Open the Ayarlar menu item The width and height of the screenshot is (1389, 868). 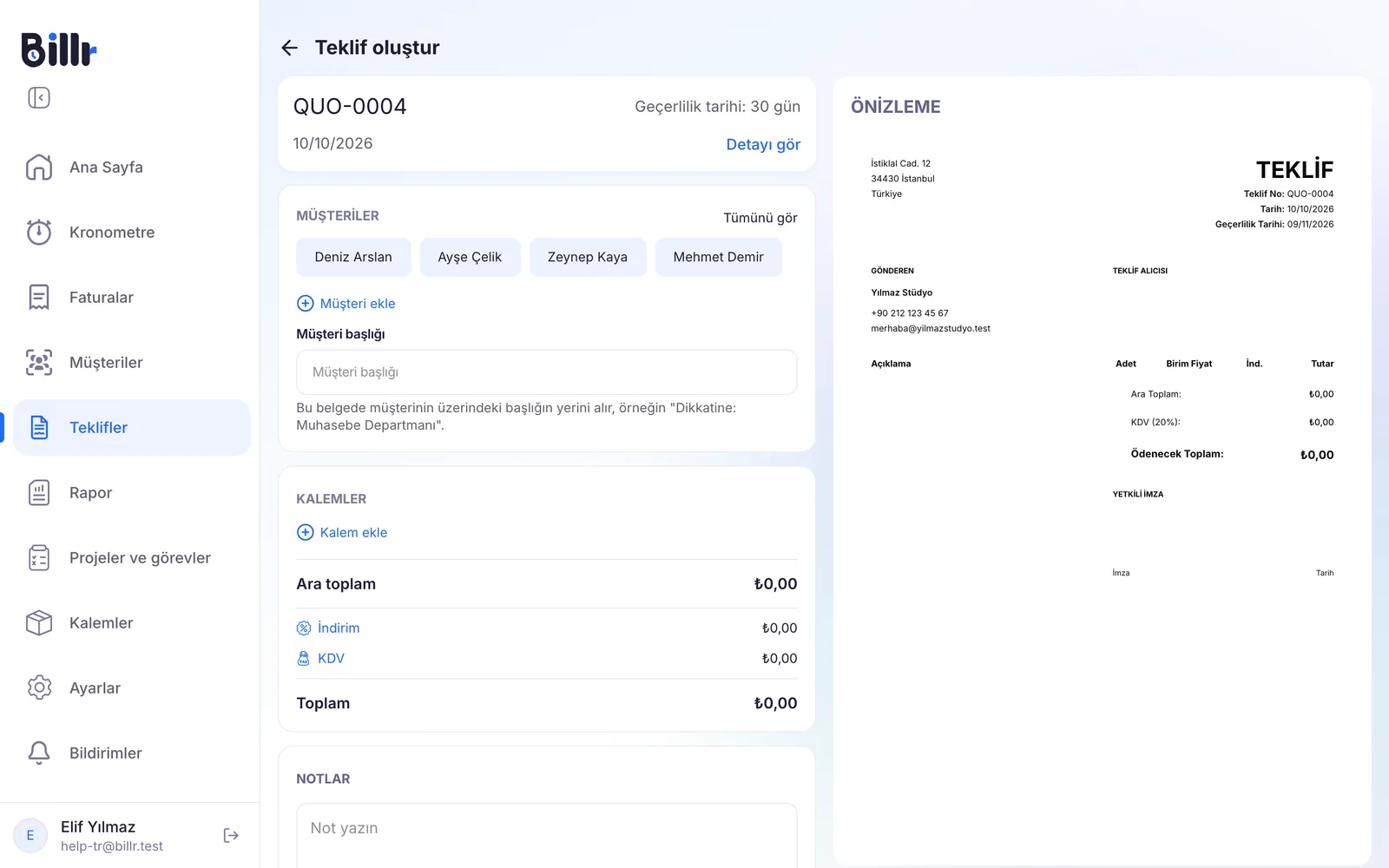pos(132,687)
